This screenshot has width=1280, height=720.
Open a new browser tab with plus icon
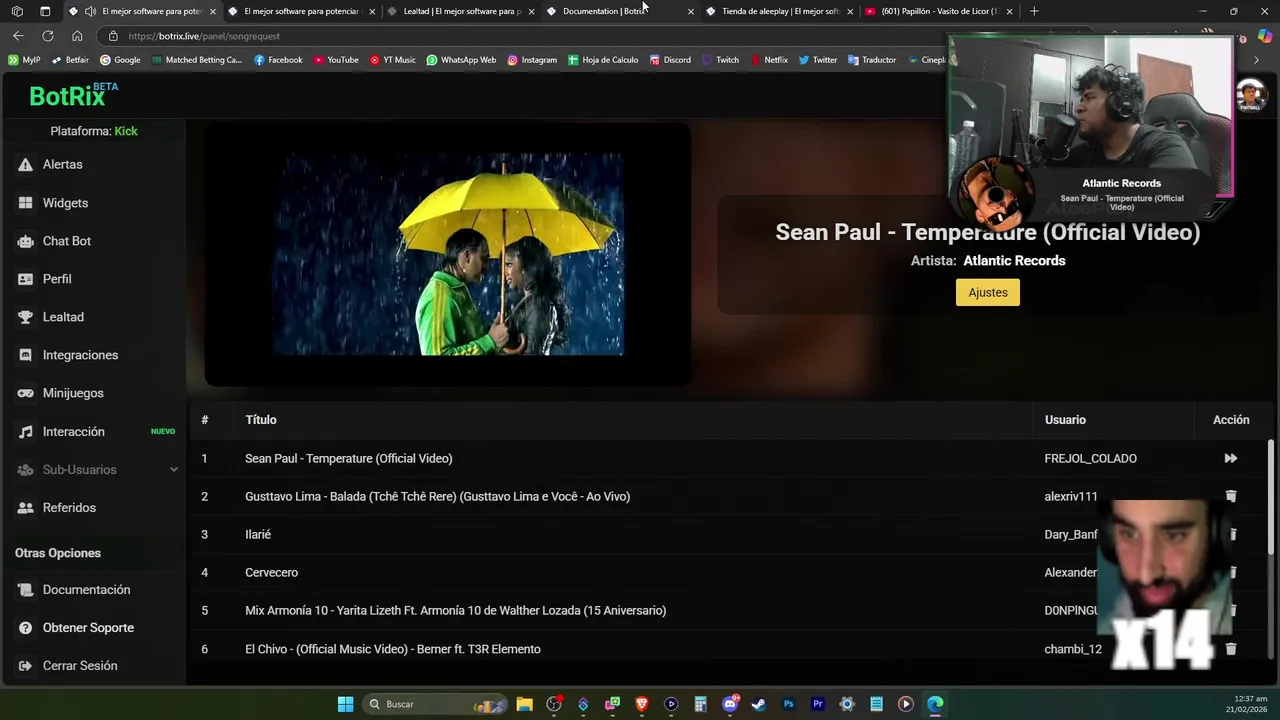coord(1034,11)
